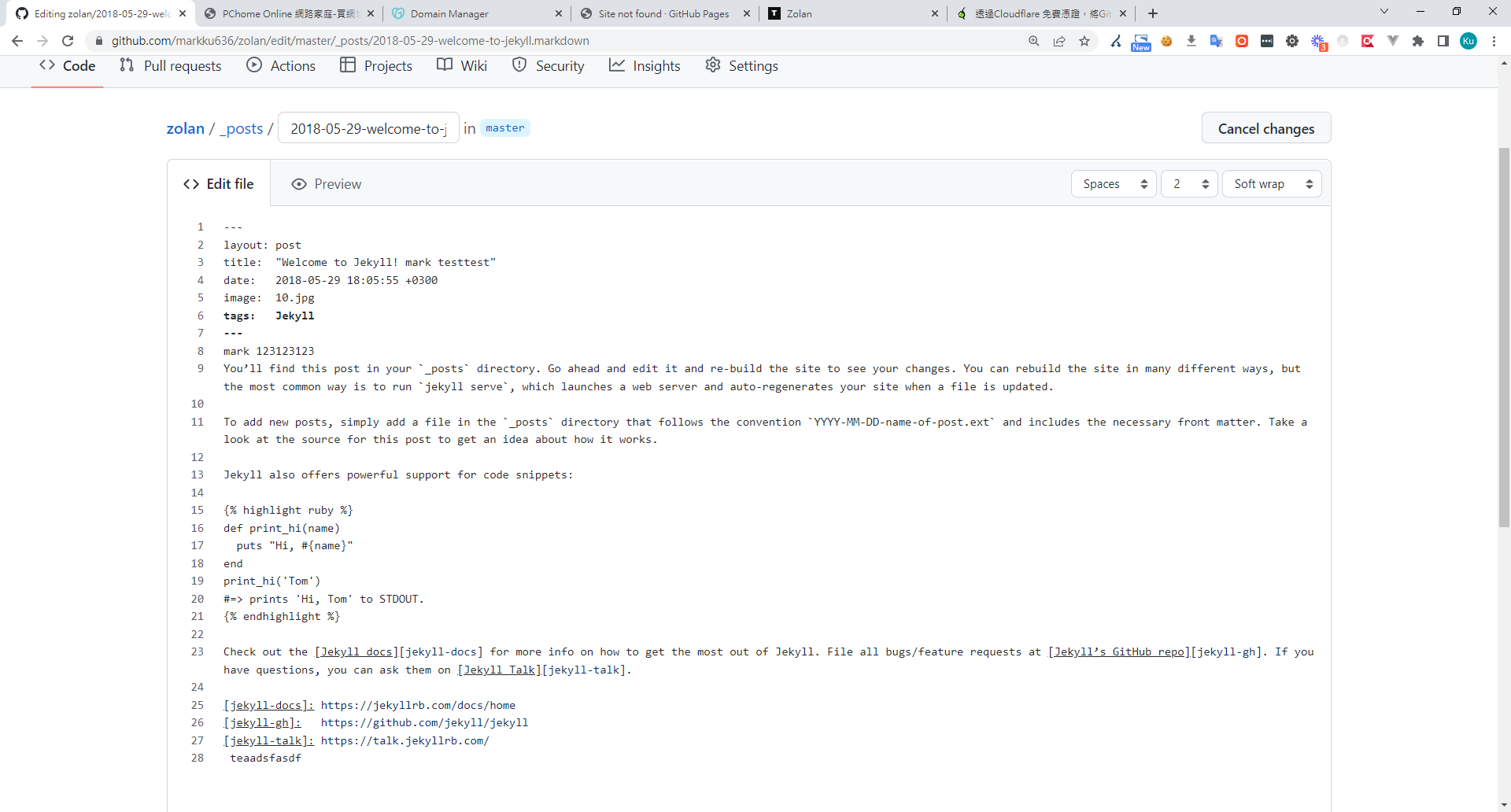Navigate to the _posts folder link

pyautogui.click(x=242, y=128)
